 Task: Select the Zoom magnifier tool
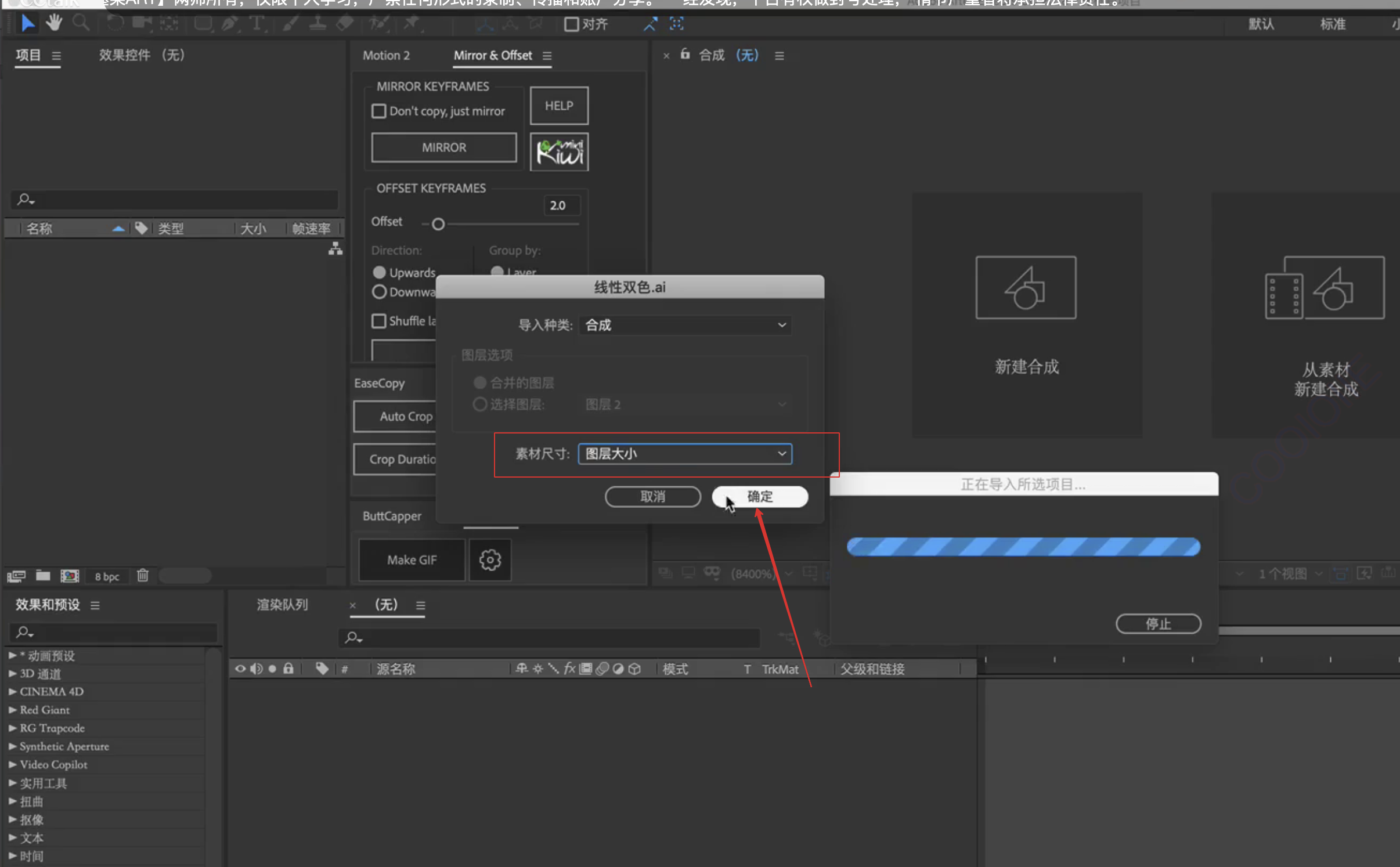click(x=81, y=24)
